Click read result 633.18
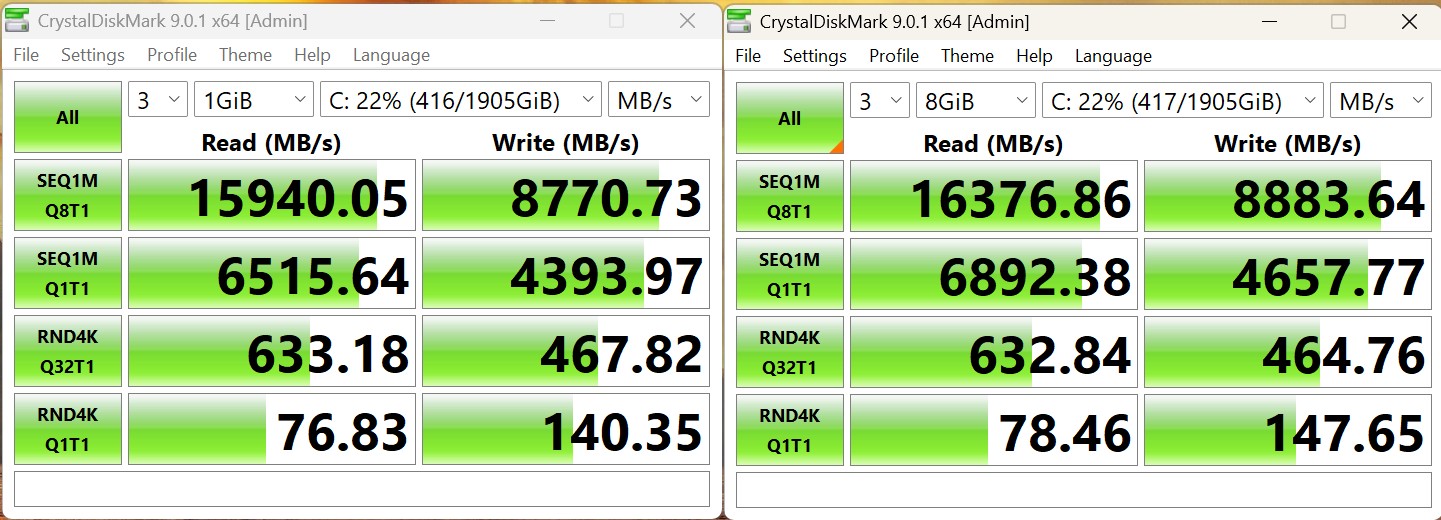1441x520 pixels. tap(272, 351)
